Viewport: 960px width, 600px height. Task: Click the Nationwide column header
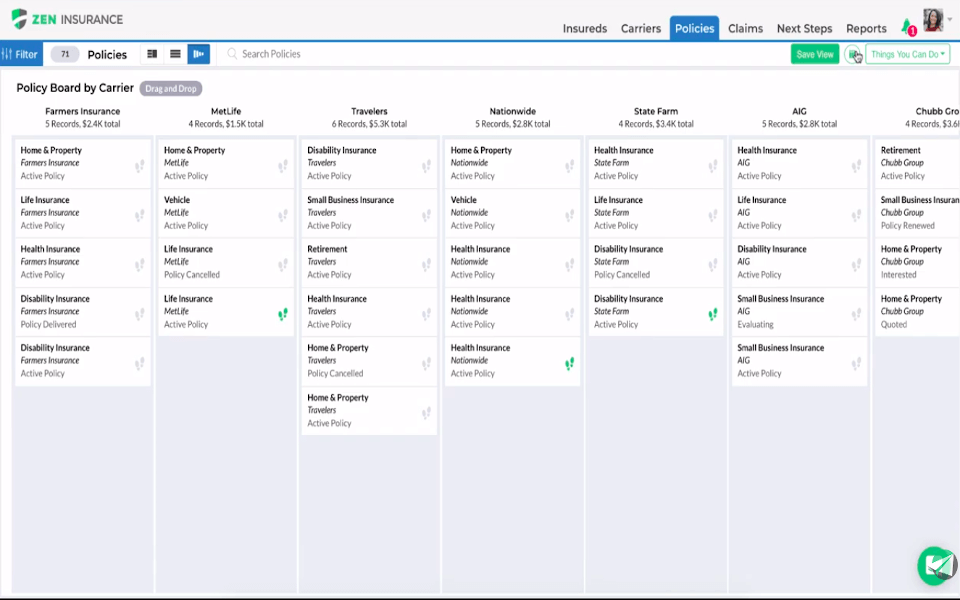click(512, 111)
